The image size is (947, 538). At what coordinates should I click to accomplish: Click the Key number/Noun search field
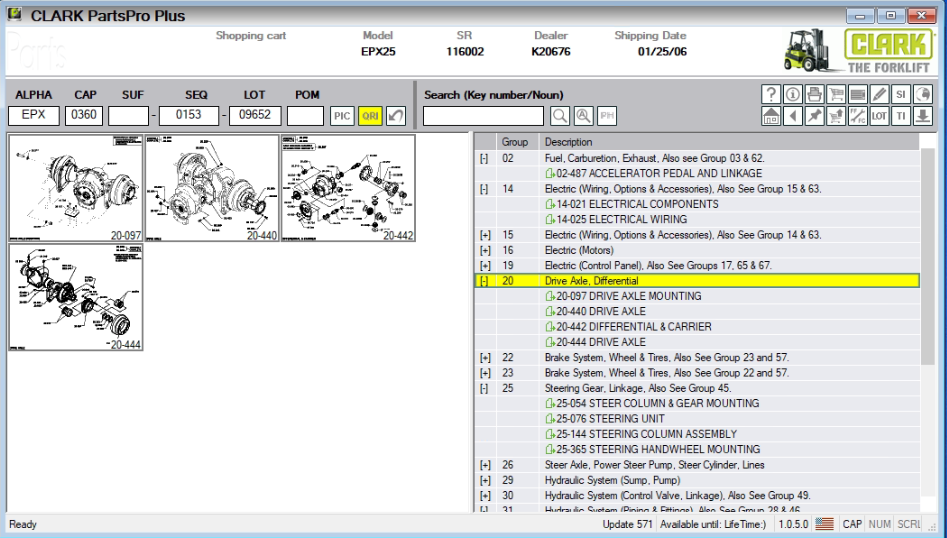[x=483, y=116]
